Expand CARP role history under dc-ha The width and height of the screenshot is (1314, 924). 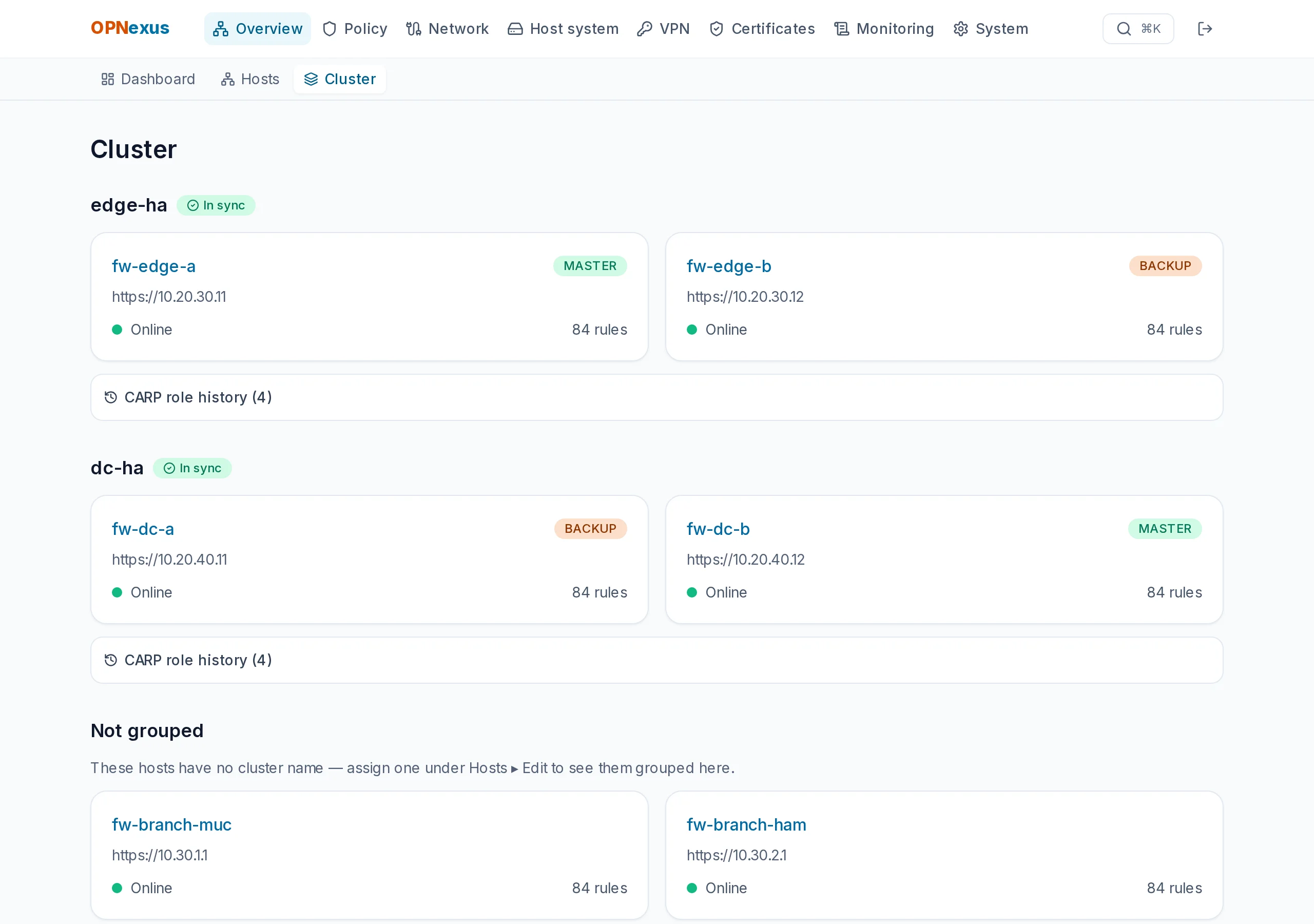pyautogui.click(x=657, y=660)
